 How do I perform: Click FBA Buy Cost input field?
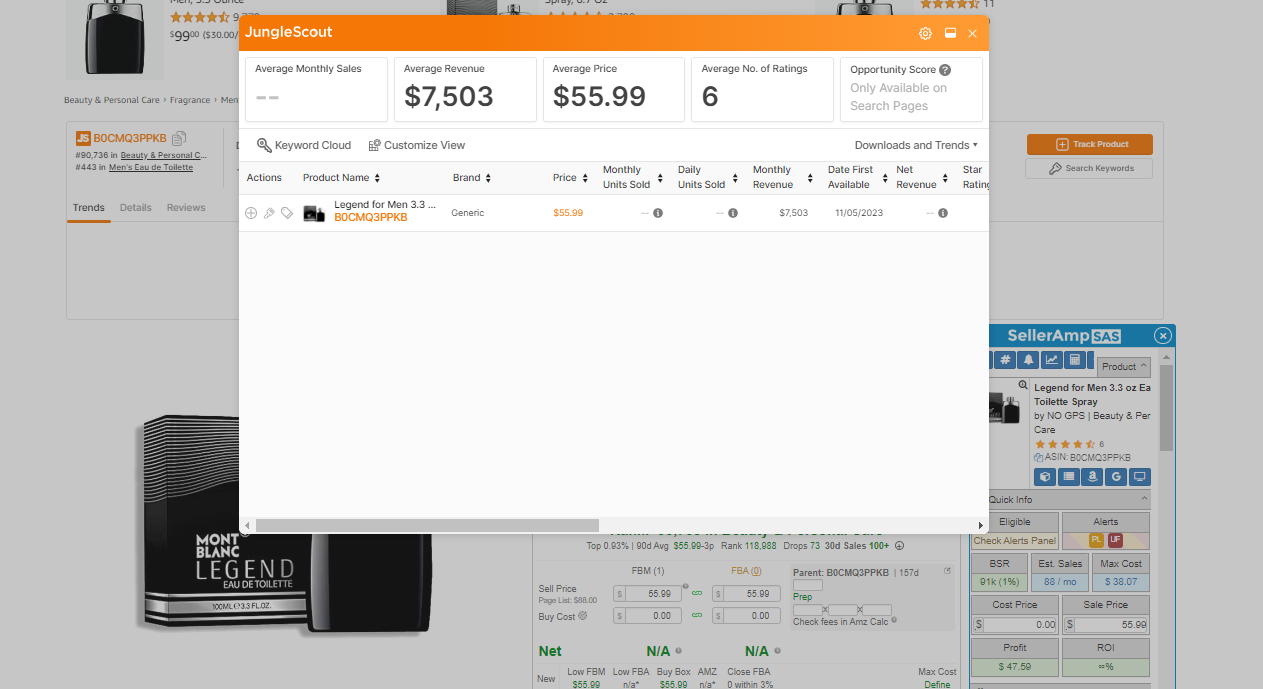click(x=754, y=616)
